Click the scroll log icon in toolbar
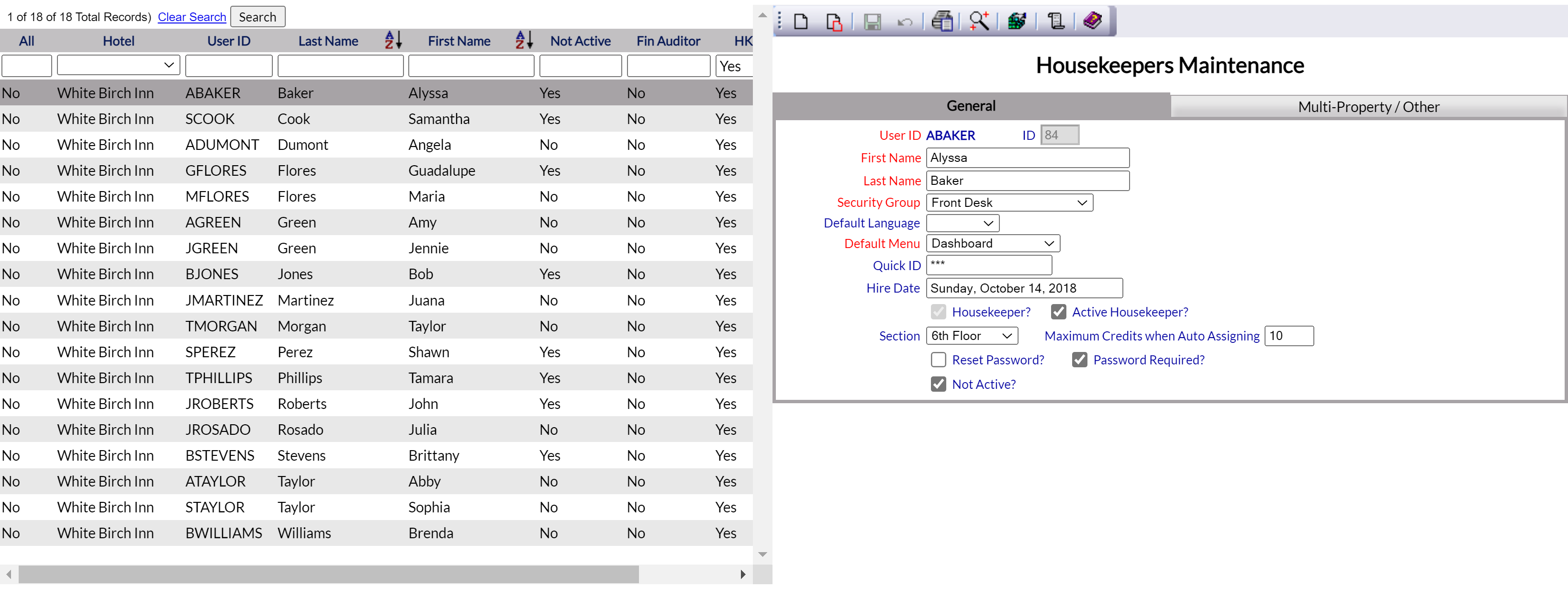1568x589 pixels. [1055, 22]
